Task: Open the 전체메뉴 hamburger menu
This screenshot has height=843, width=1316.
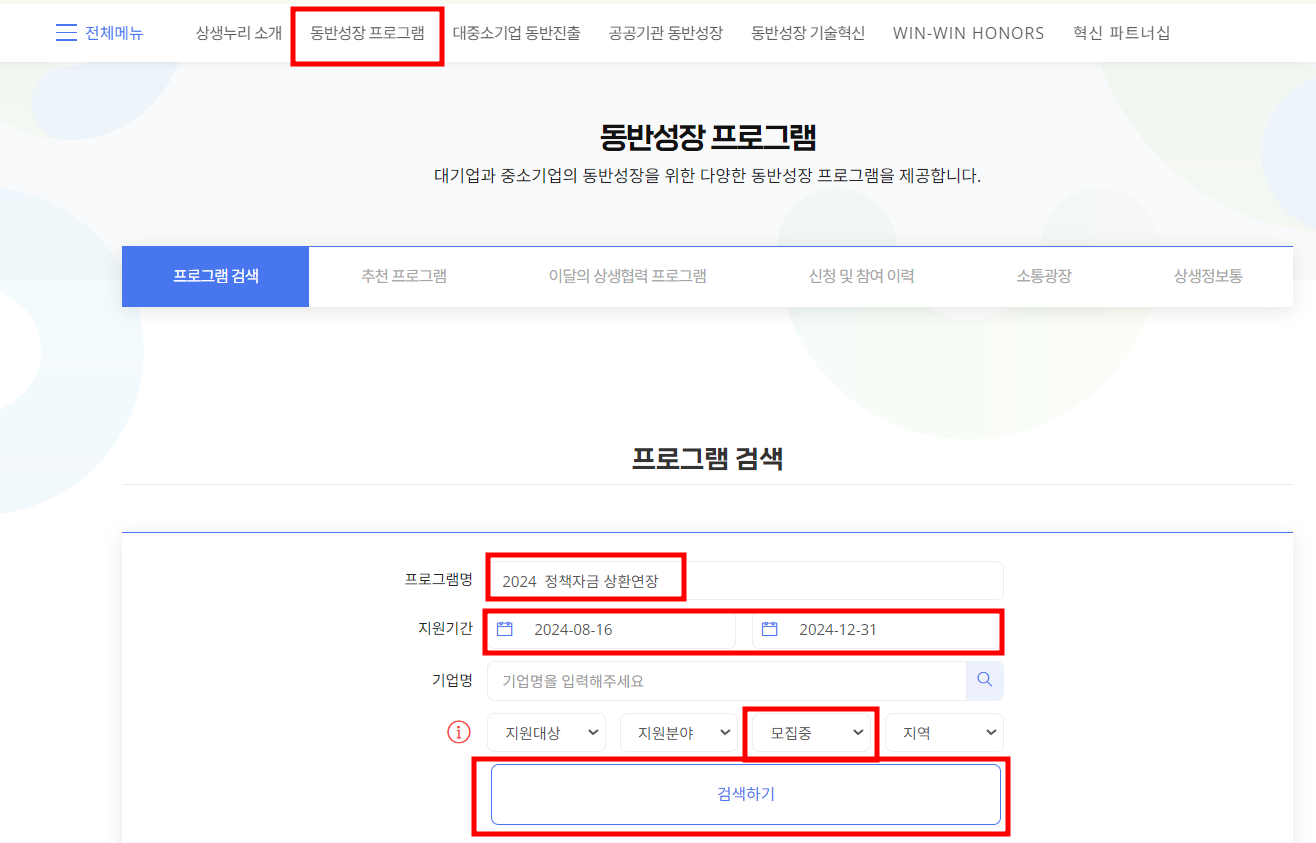Action: click(98, 32)
